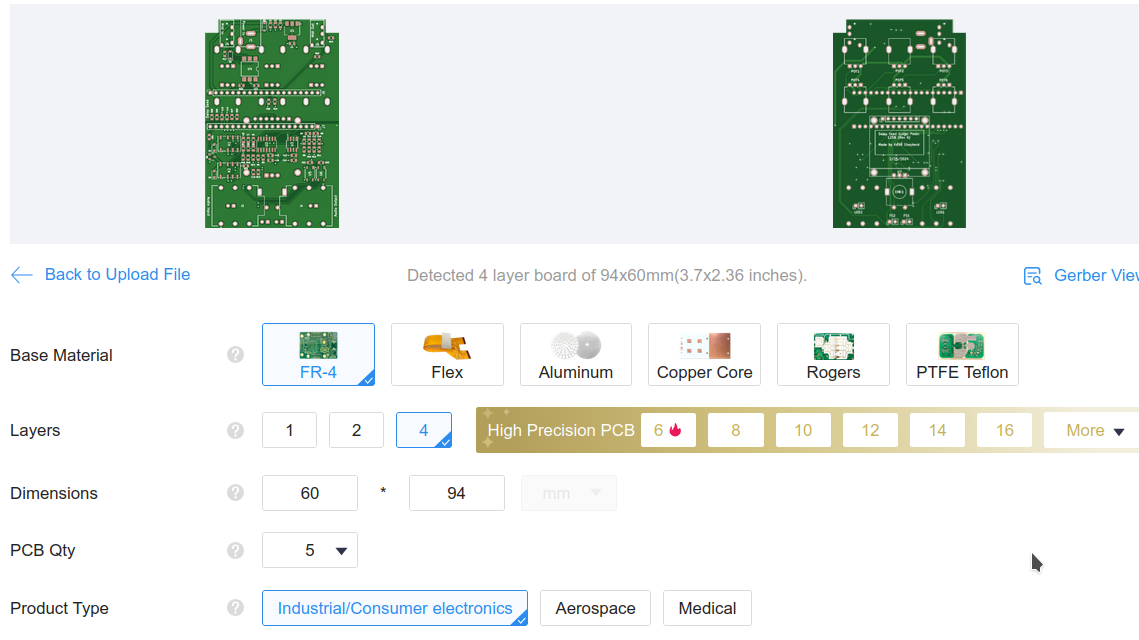Click the Base Material help question icon

[235, 355]
